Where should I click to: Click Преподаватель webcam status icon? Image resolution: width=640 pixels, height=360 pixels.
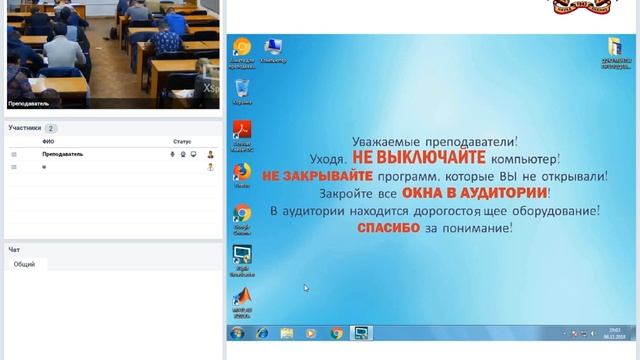(183, 154)
